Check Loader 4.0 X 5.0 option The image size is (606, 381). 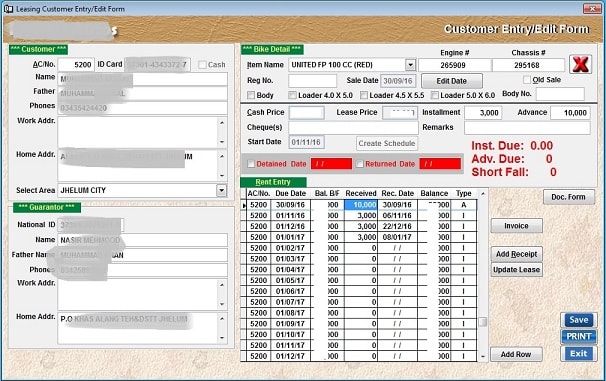[x=292, y=95]
